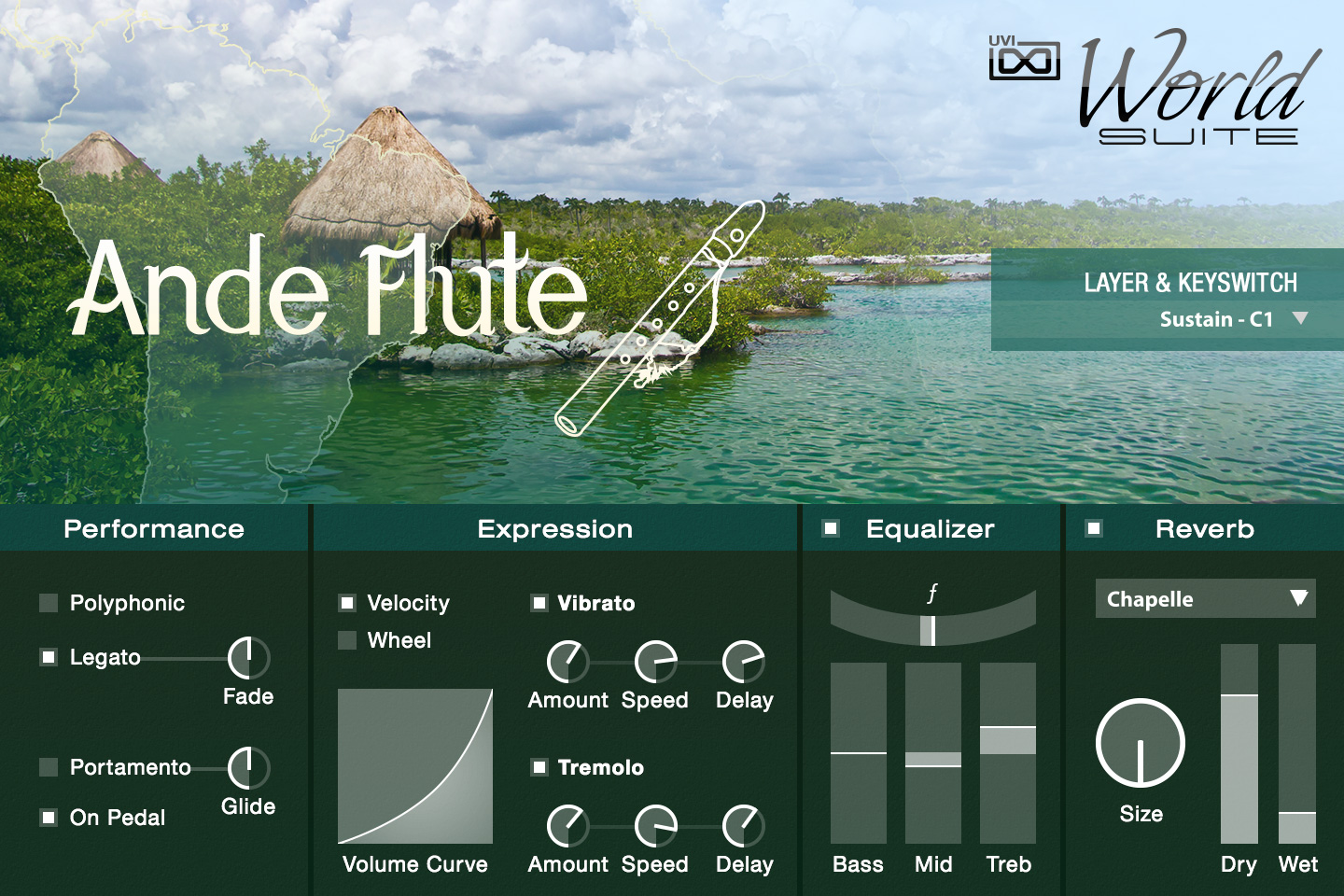Disable the Legato checkbox
The height and width of the screenshot is (896, 1344).
(49, 657)
